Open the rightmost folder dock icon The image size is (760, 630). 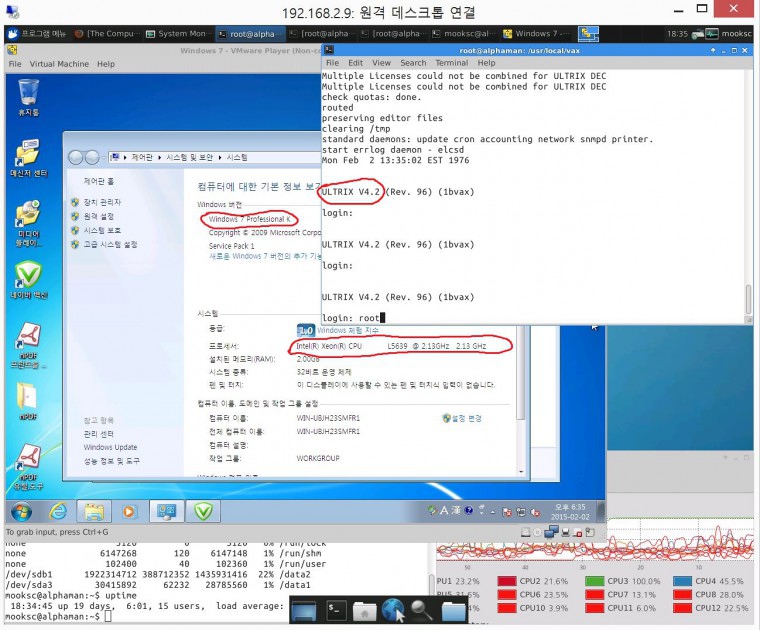(454, 611)
